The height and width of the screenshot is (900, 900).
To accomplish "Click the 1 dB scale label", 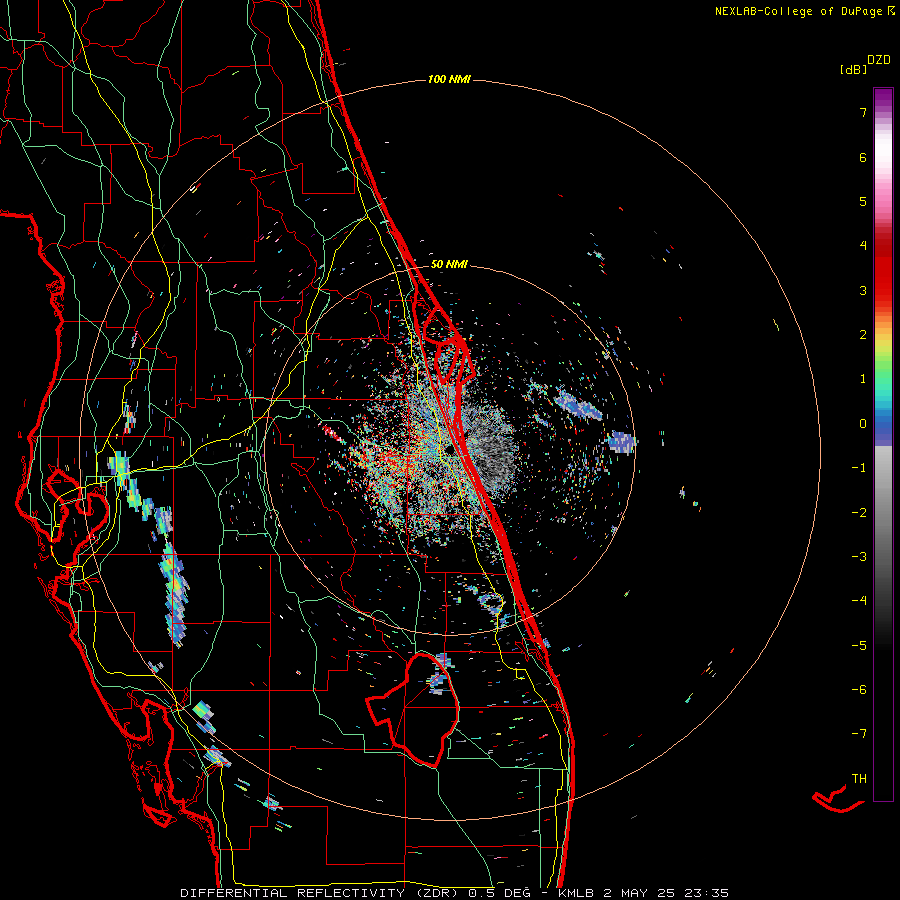I will [x=863, y=379].
